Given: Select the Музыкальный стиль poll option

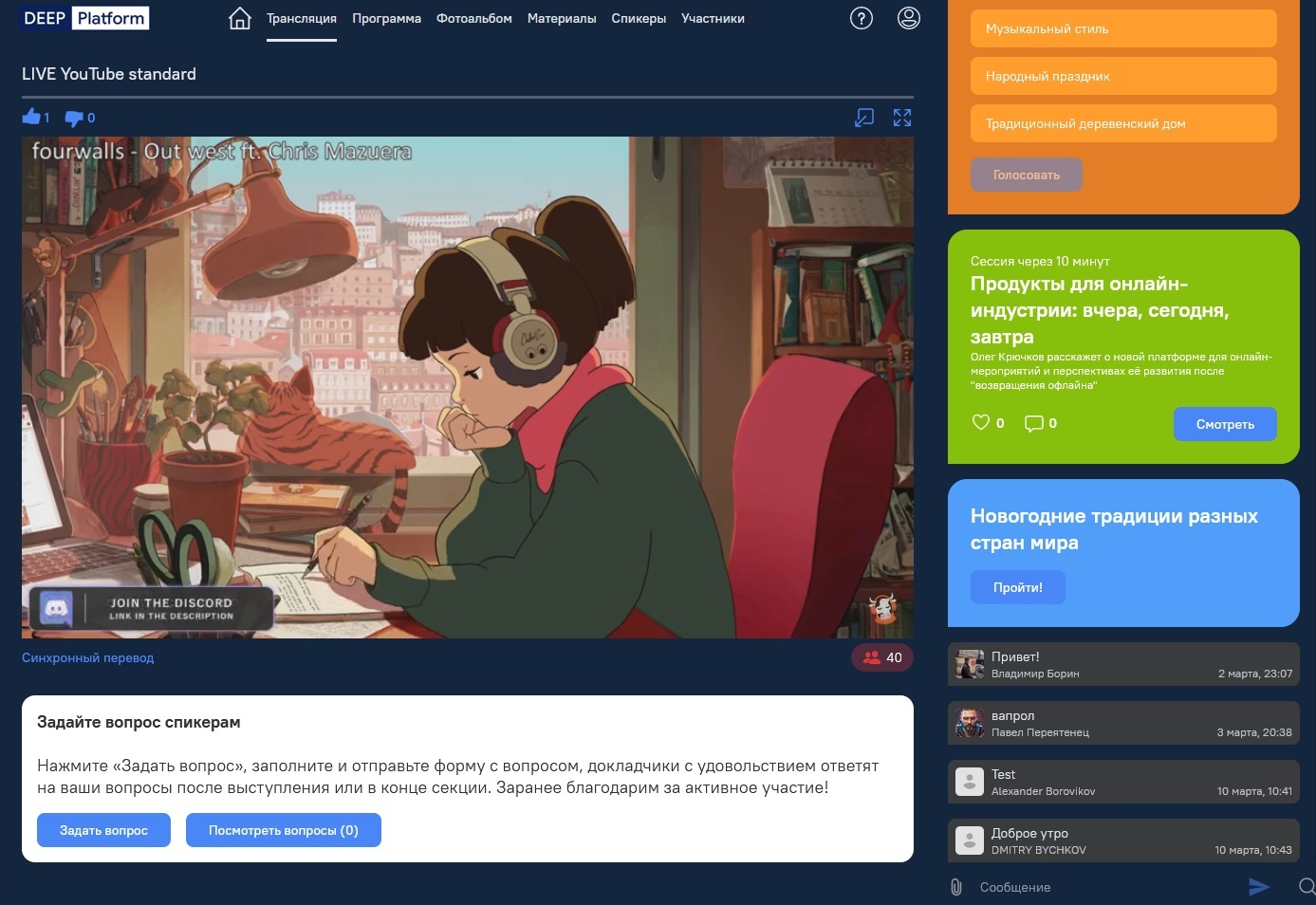Looking at the screenshot, I should click(1123, 28).
